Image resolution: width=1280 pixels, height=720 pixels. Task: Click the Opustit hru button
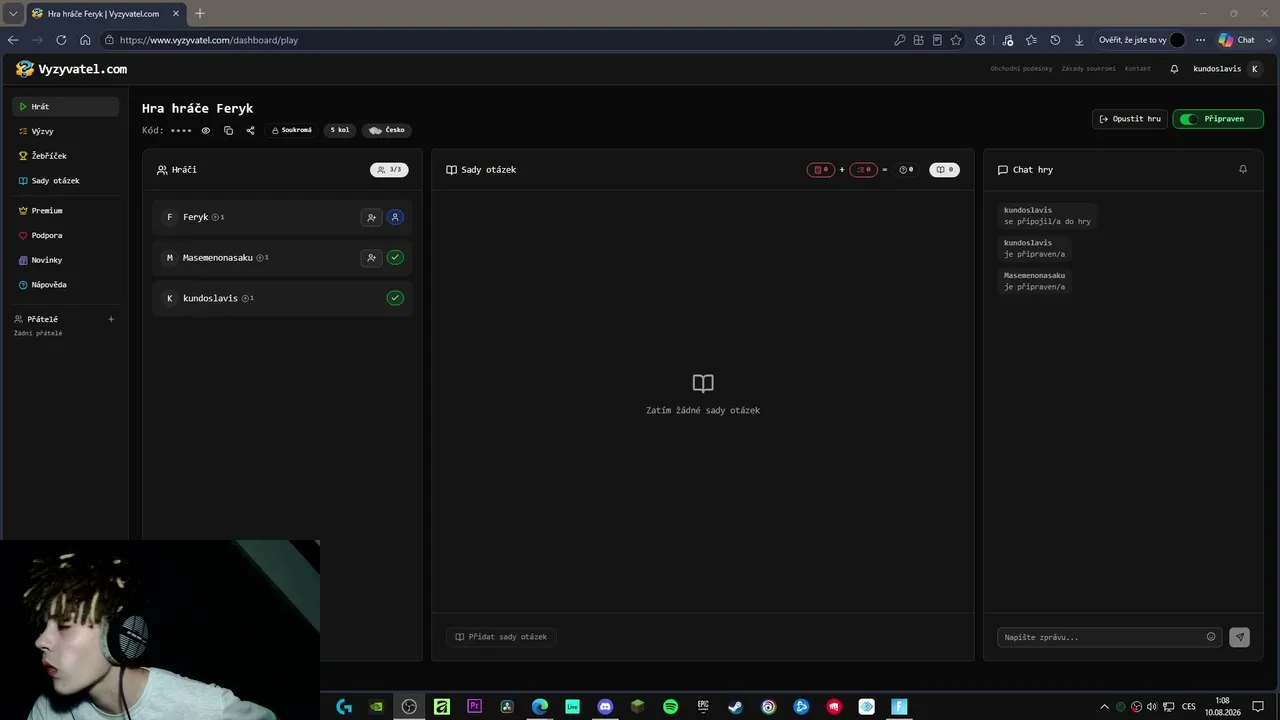pyautogui.click(x=1130, y=119)
